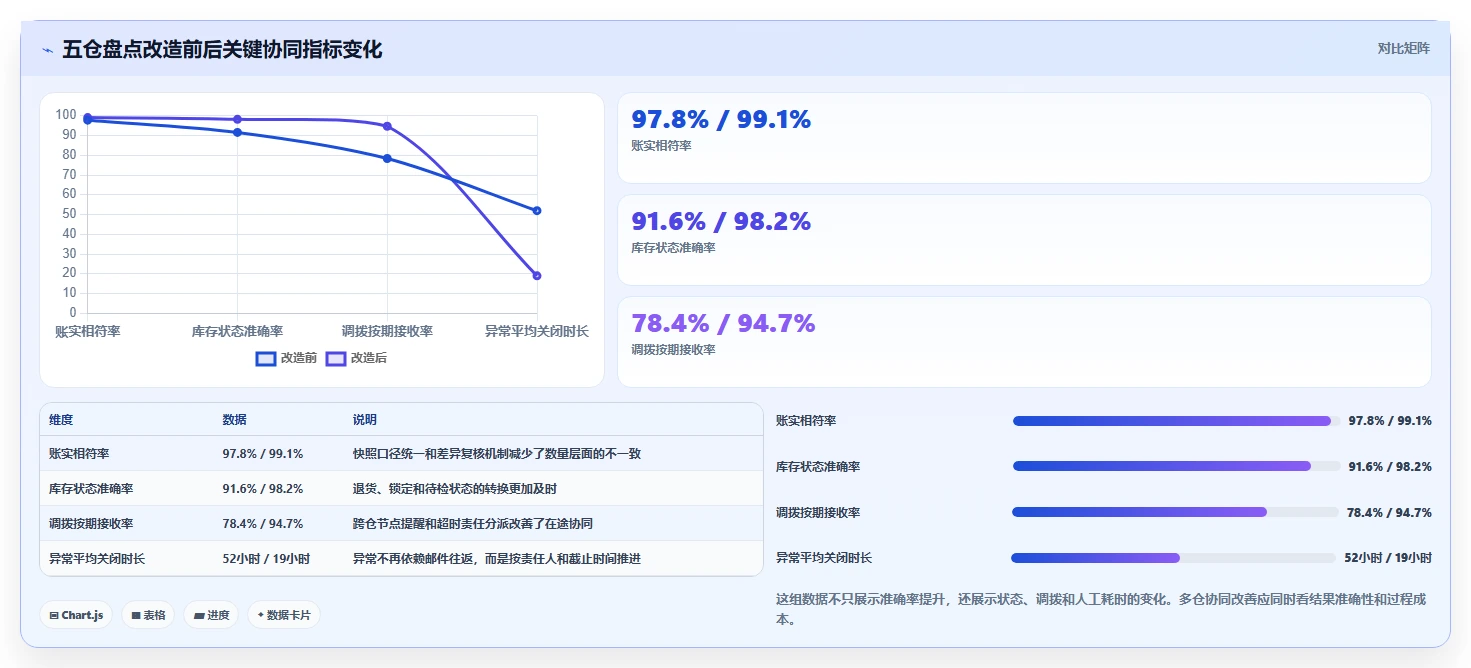
Task: Click the 库存状态准确率 progress bar
Action: [1176, 466]
